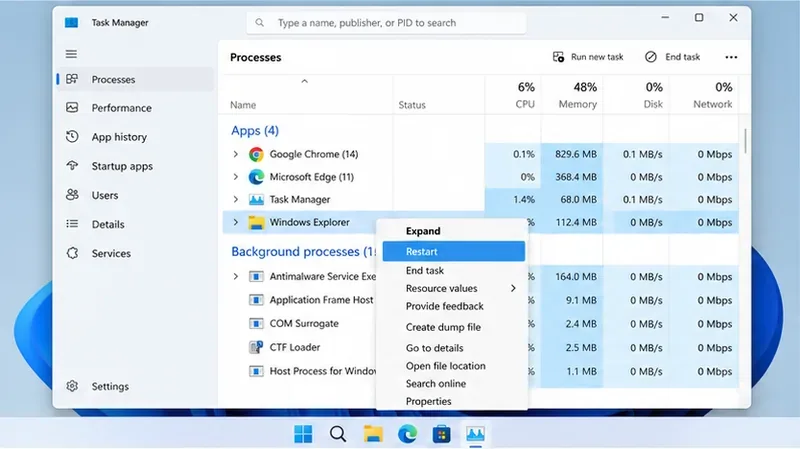Choose Search online menu entry
This screenshot has width=800, height=449.
click(x=436, y=384)
